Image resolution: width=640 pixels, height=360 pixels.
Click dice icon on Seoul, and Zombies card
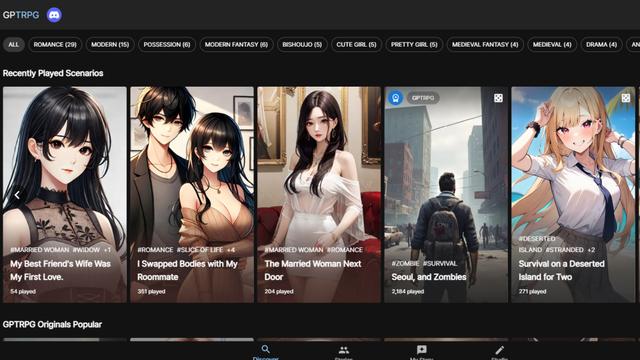pos(498,98)
